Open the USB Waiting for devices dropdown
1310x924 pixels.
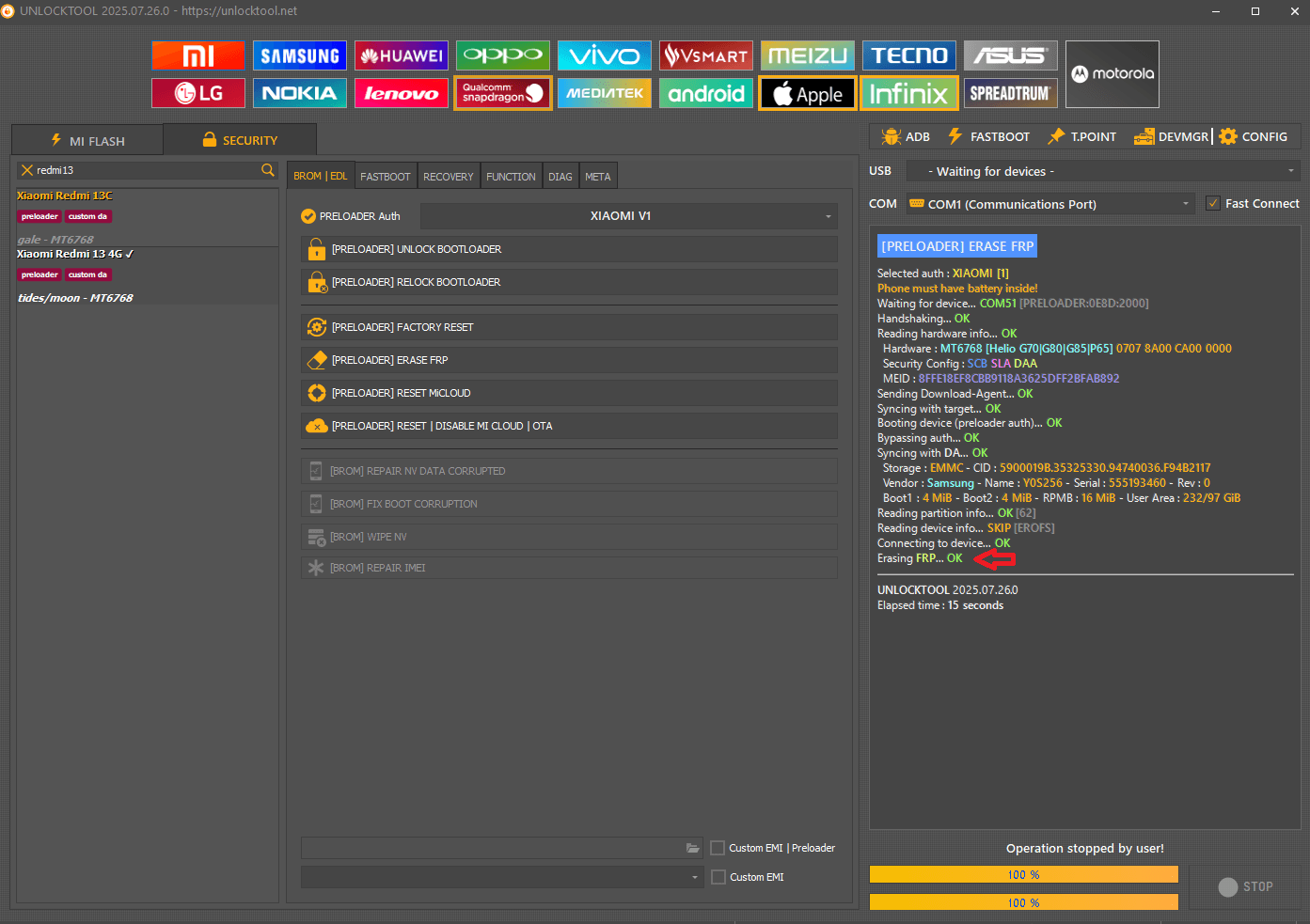point(1102,171)
